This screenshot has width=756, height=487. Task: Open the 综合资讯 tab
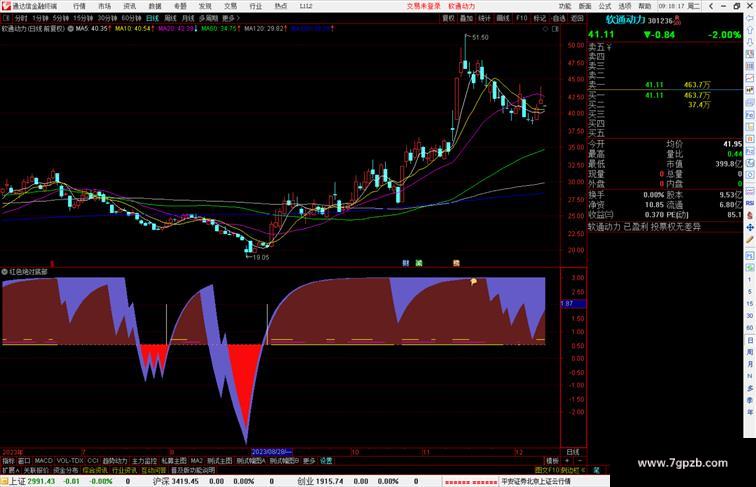pyautogui.click(x=95, y=470)
